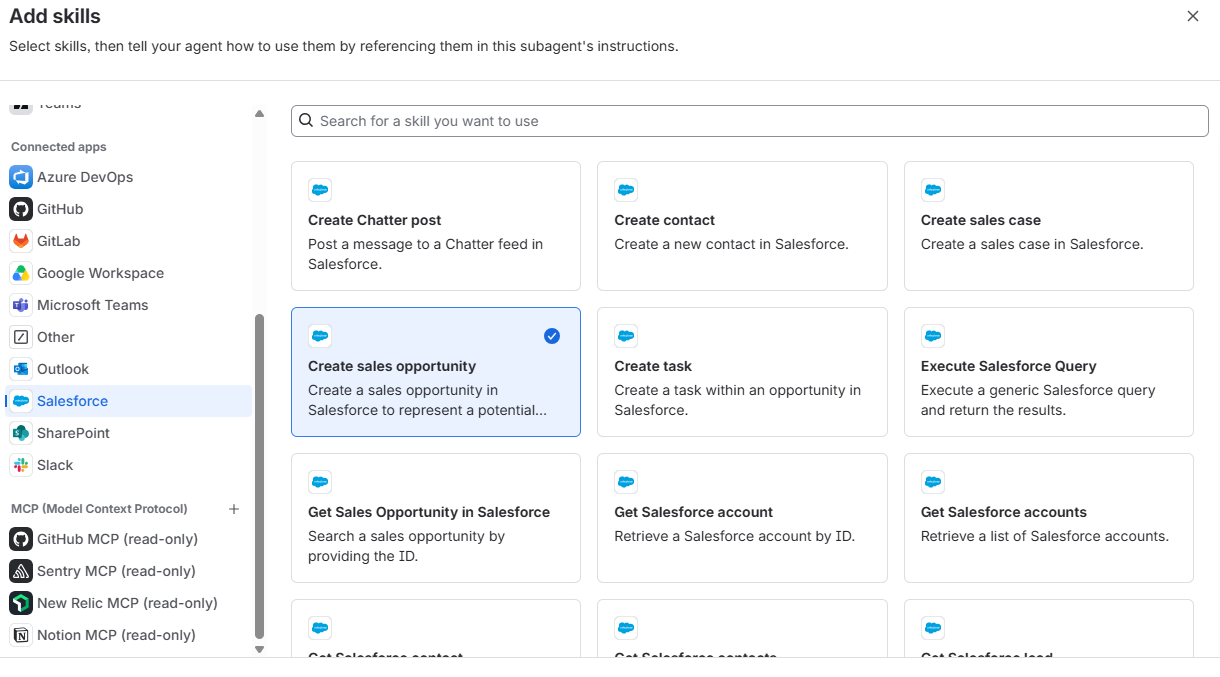
Task: Select the Execute Salesforce Query skill title
Action: (x=1009, y=366)
